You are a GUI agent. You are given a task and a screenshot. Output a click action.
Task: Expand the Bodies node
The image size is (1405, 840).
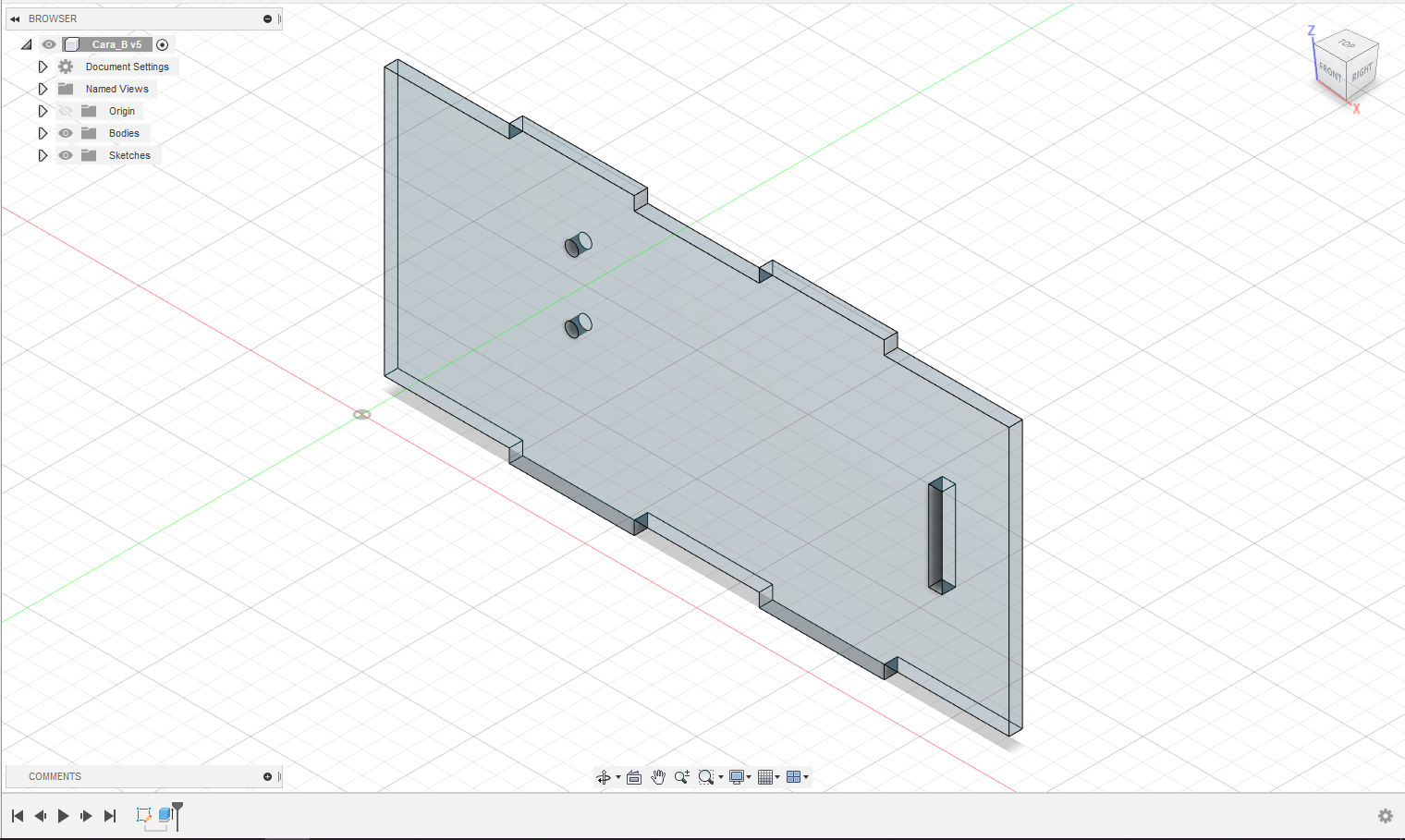43,133
